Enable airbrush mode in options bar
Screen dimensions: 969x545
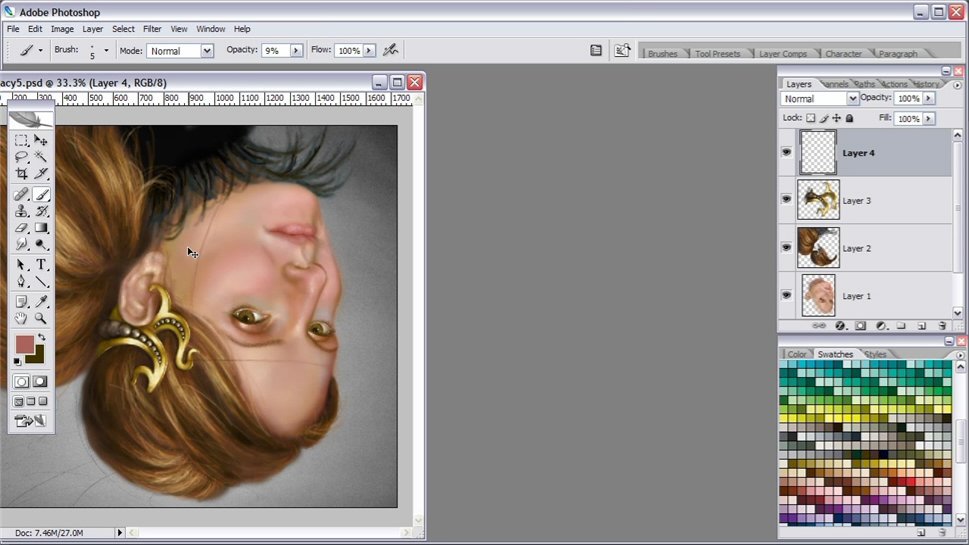pos(390,50)
